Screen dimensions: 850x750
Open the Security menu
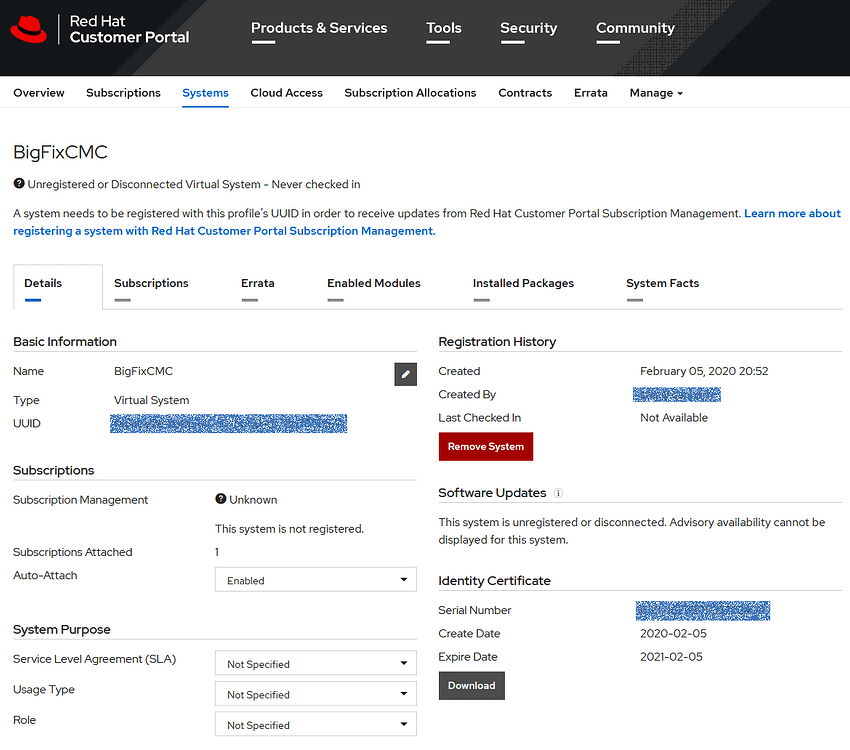528,28
